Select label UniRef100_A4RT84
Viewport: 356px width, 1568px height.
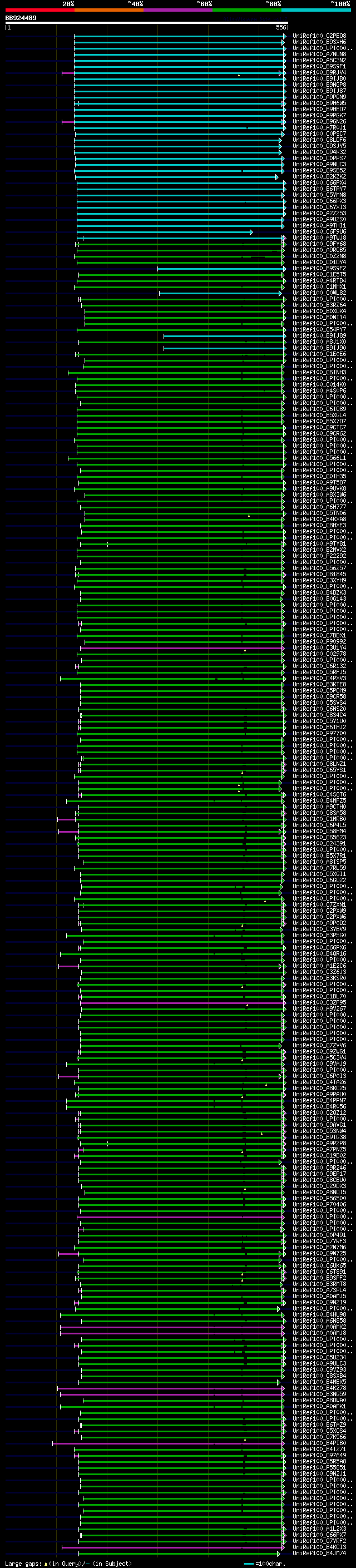pyautogui.click(x=319, y=280)
